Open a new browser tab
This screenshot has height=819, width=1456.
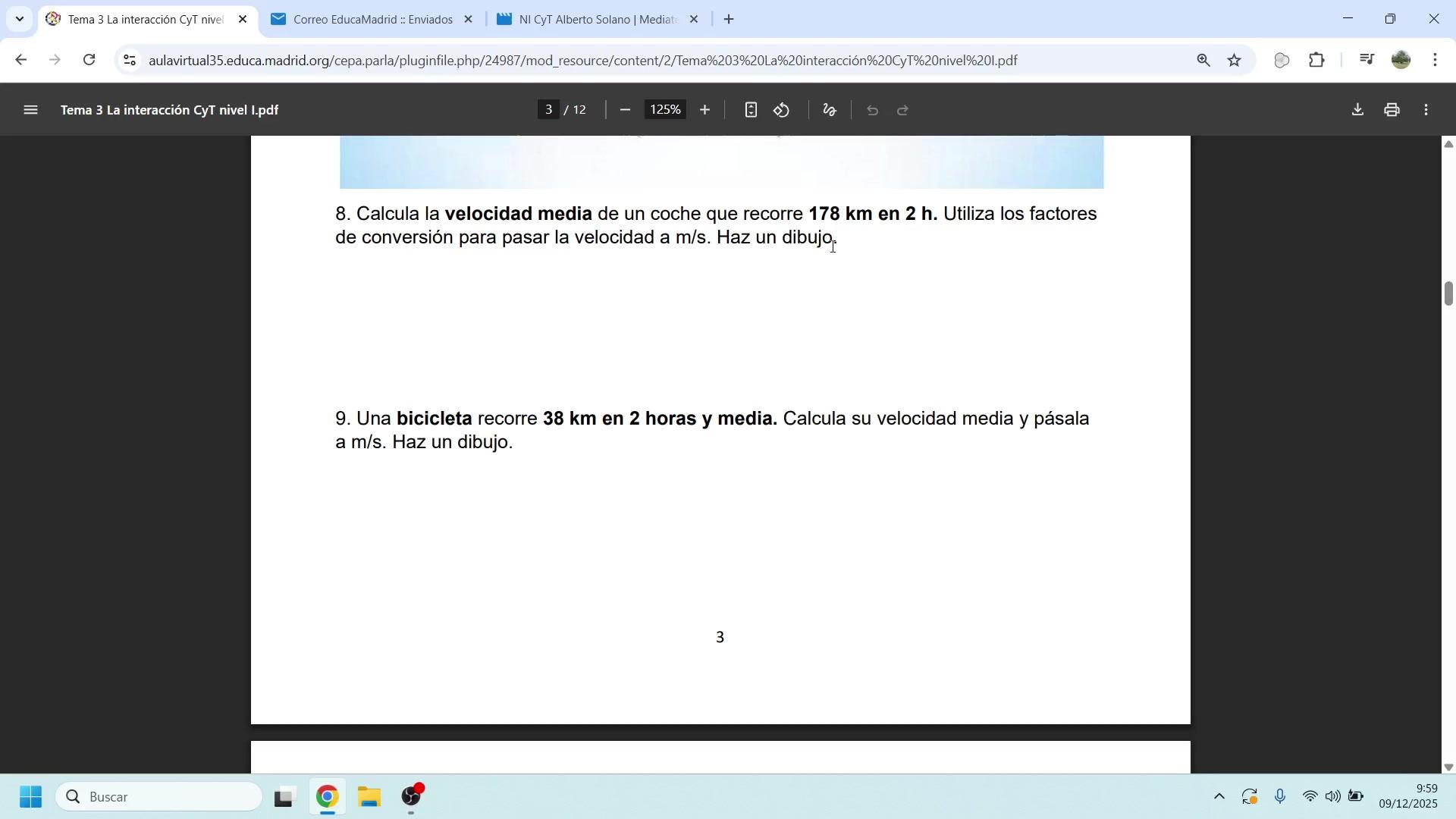729,20
